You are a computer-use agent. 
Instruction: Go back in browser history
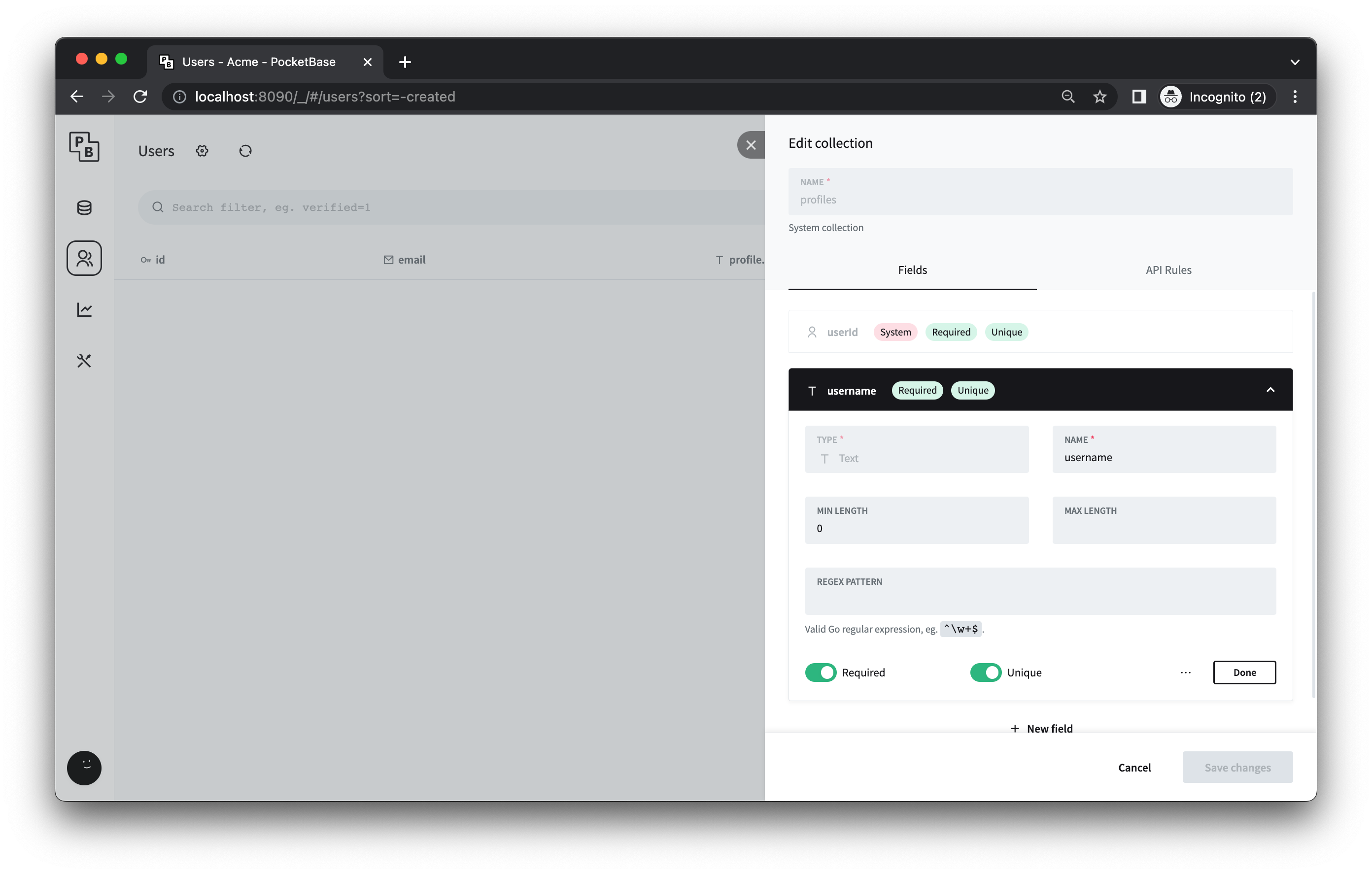click(77, 96)
